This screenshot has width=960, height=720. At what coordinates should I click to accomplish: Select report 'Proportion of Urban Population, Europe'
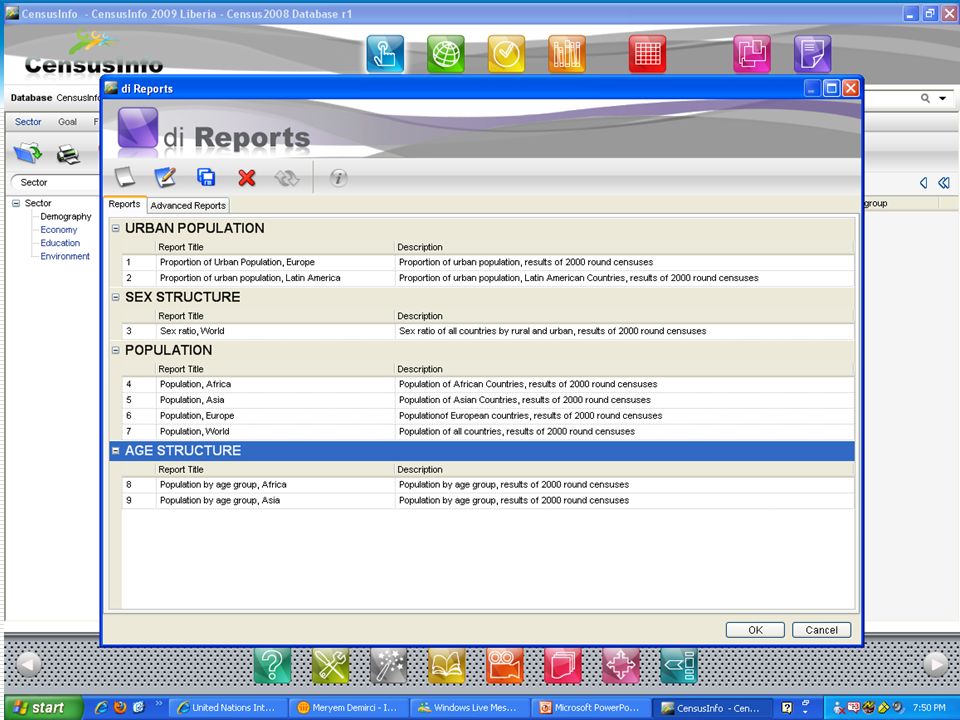tap(488, 262)
